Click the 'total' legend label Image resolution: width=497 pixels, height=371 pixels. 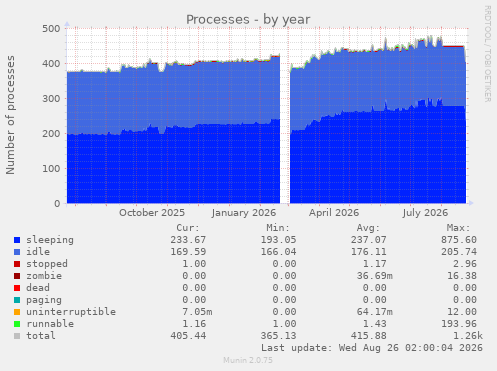point(41,336)
